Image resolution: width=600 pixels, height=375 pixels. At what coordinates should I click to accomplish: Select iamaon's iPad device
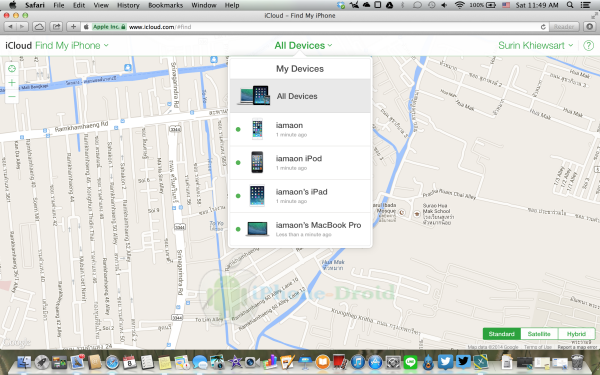click(x=300, y=196)
